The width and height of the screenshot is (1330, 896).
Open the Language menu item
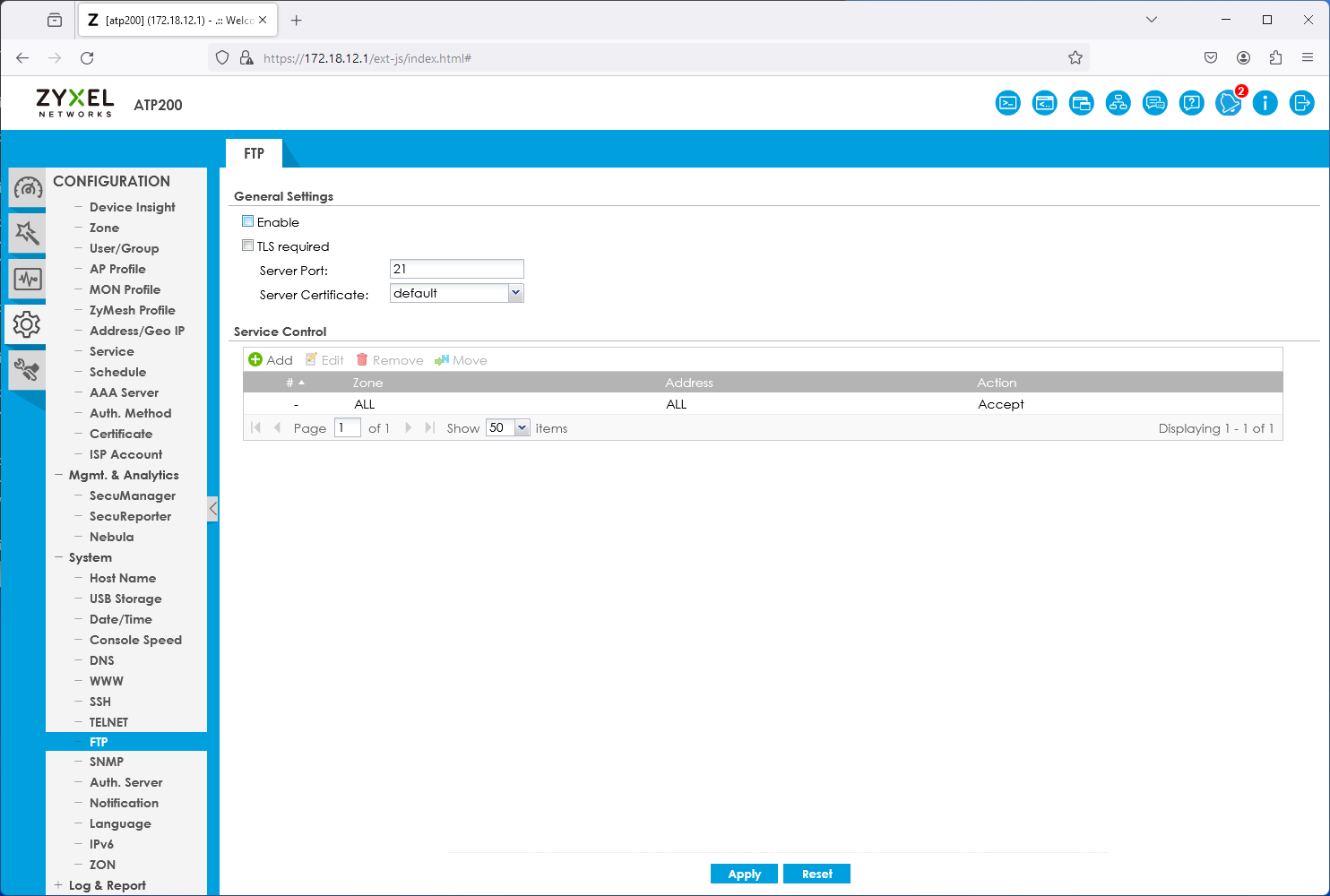(x=120, y=823)
